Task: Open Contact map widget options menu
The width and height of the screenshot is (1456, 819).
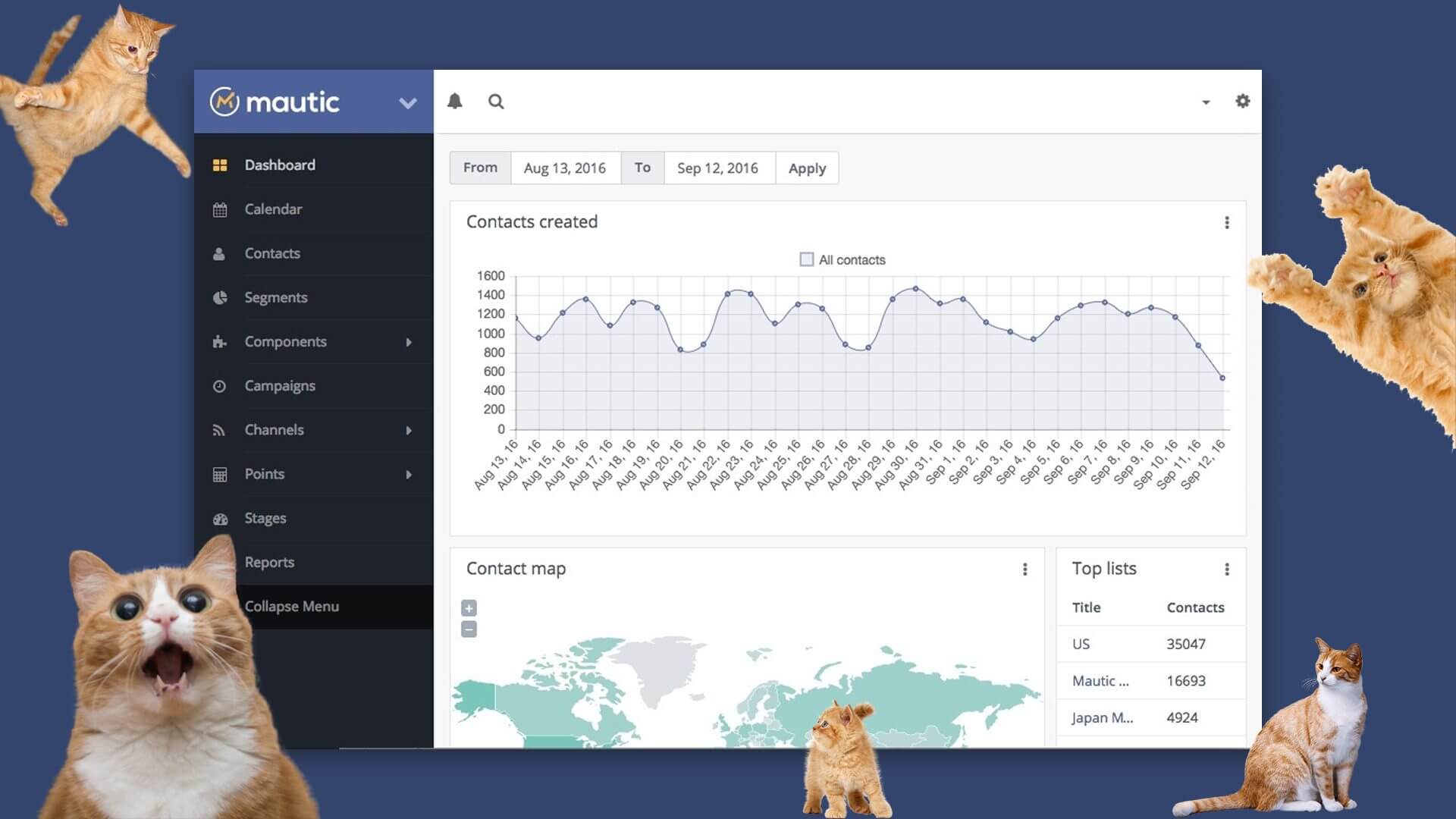Action: click(1025, 569)
